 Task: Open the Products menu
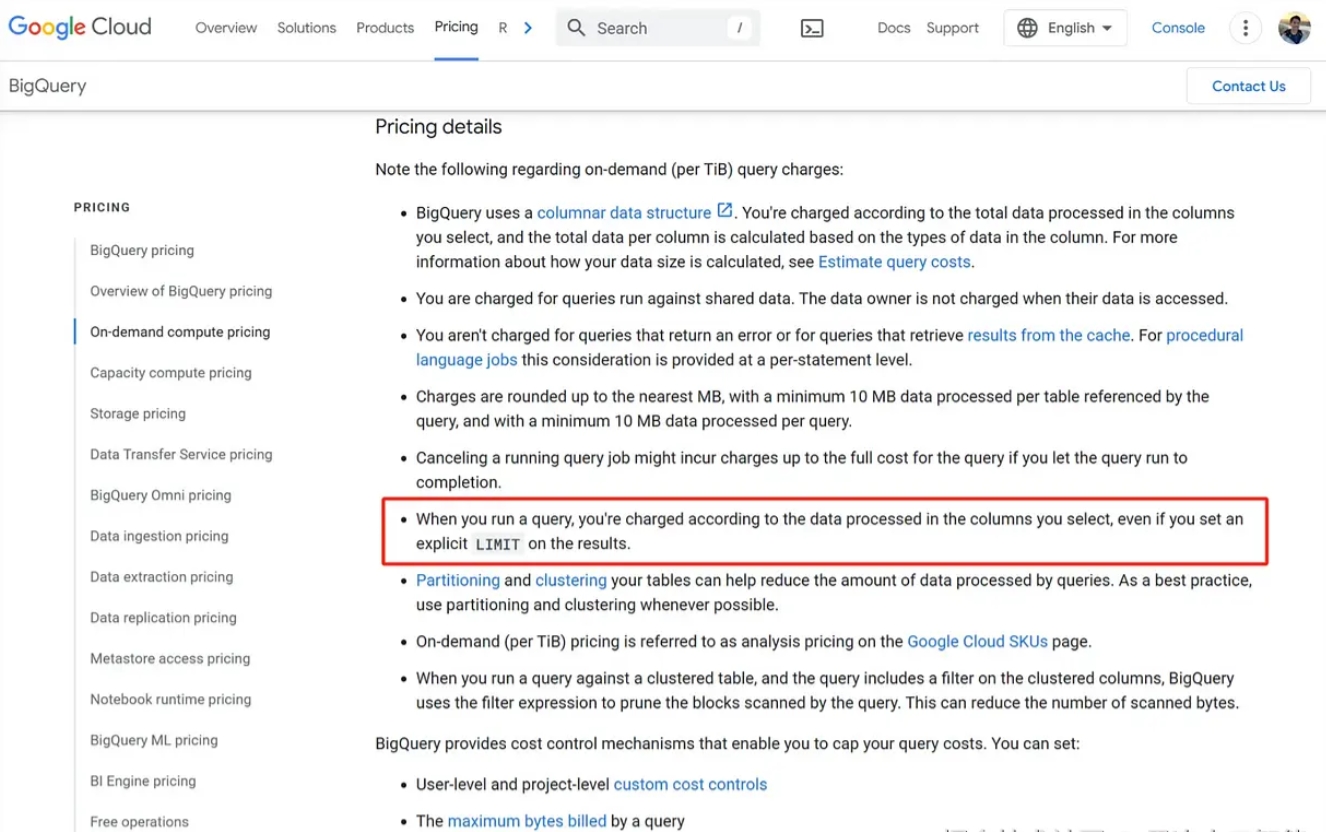(x=385, y=28)
